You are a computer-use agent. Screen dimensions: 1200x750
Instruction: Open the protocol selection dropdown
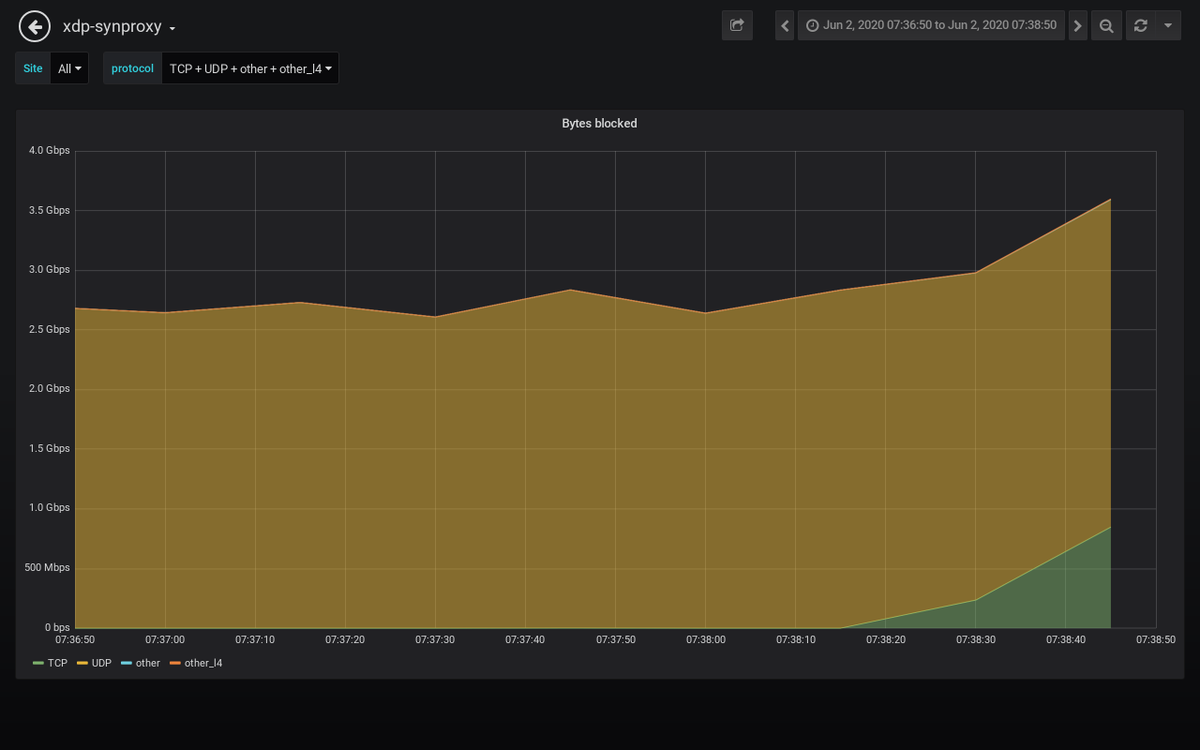(249, 68)
